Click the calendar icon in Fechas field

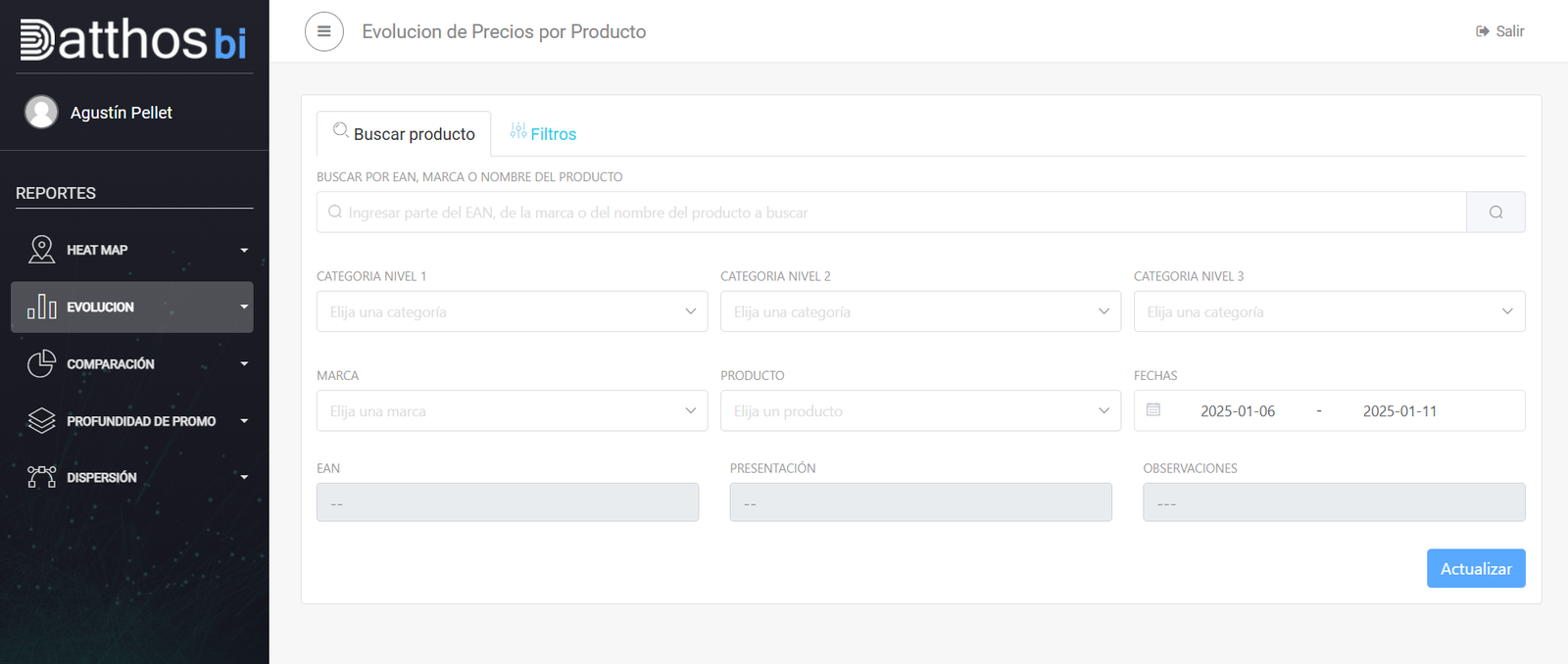pos(1153,410)
